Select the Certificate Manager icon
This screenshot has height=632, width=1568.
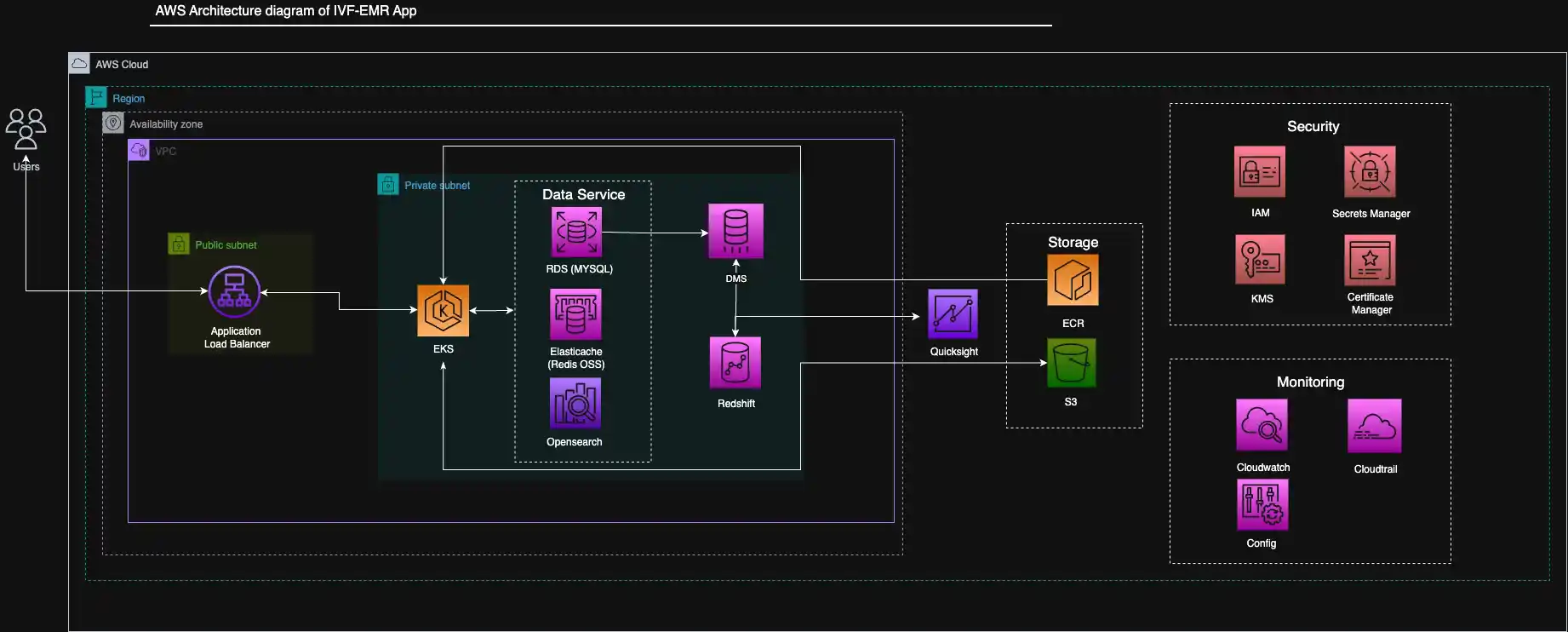tap(1370, 260)
